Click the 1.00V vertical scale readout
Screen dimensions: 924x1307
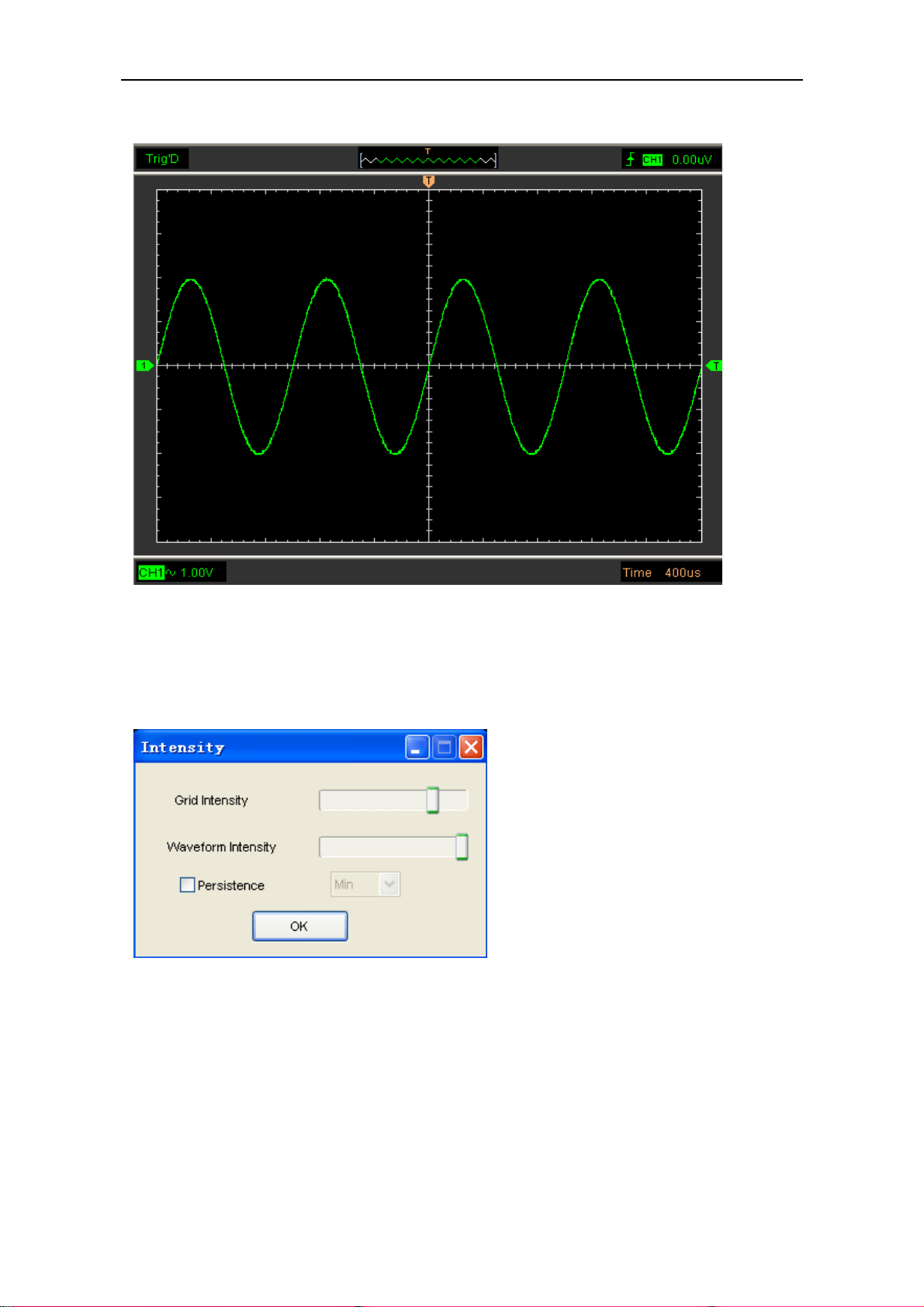point(197,572)
